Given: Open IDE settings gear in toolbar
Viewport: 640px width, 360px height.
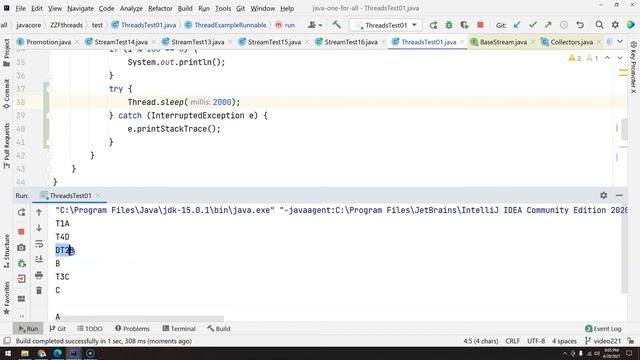Looking at the screenshot, I should coord(615,25).
